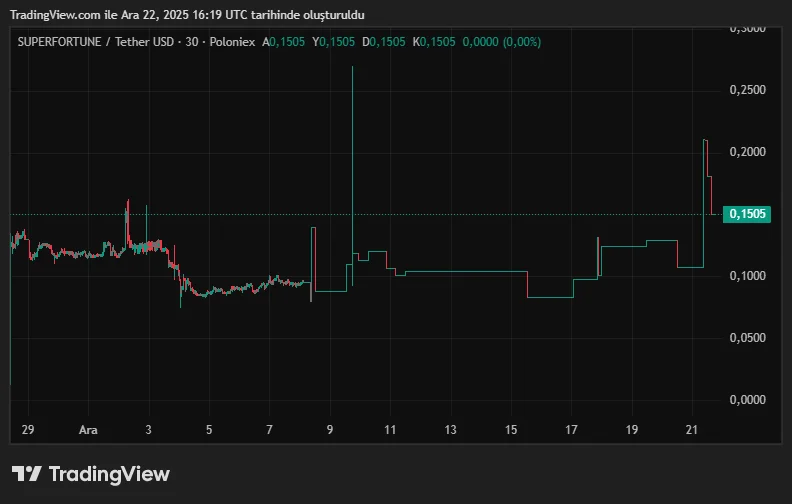792x504 pixels.
Task: Click the 29 date label on the time axis
Action: 28,430
